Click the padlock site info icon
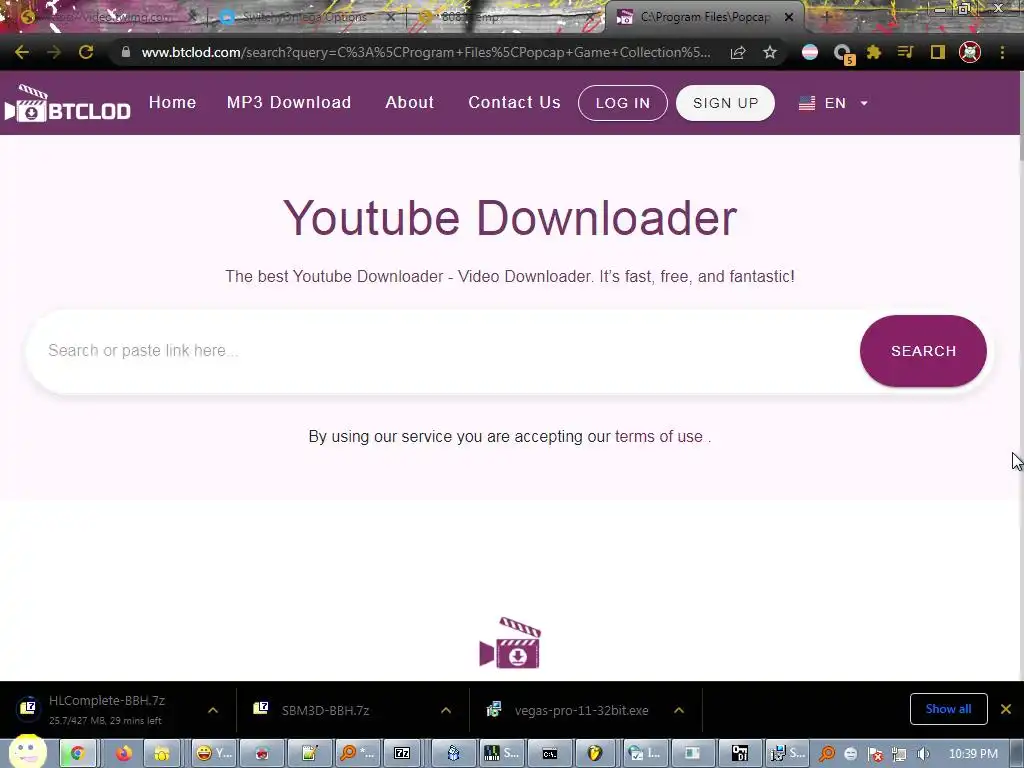 point(125,52)
